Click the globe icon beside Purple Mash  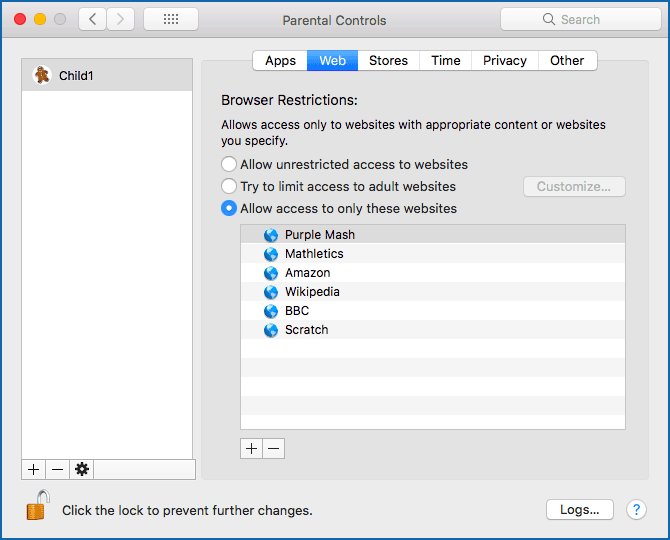pyautogui.click(x=271, y=235)
